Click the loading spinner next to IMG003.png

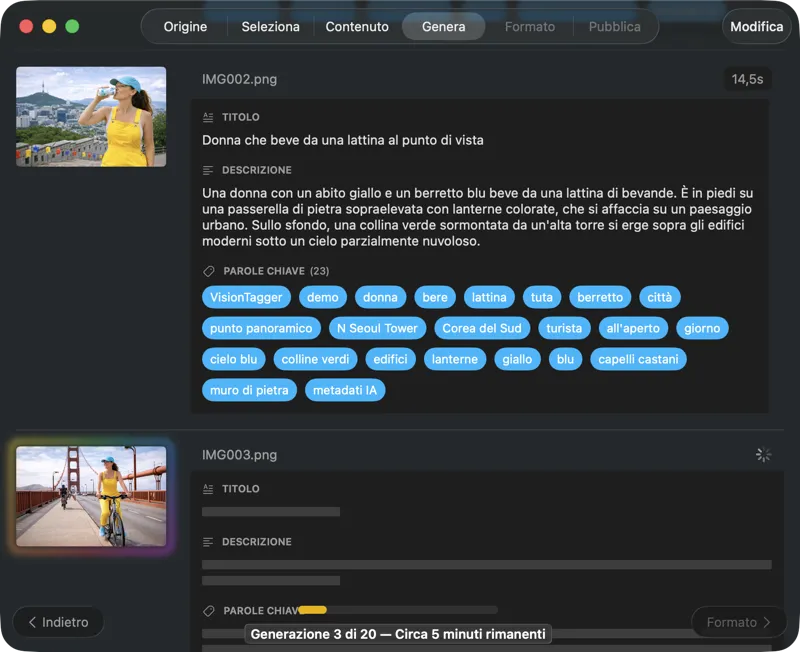[x=763, y=455]
